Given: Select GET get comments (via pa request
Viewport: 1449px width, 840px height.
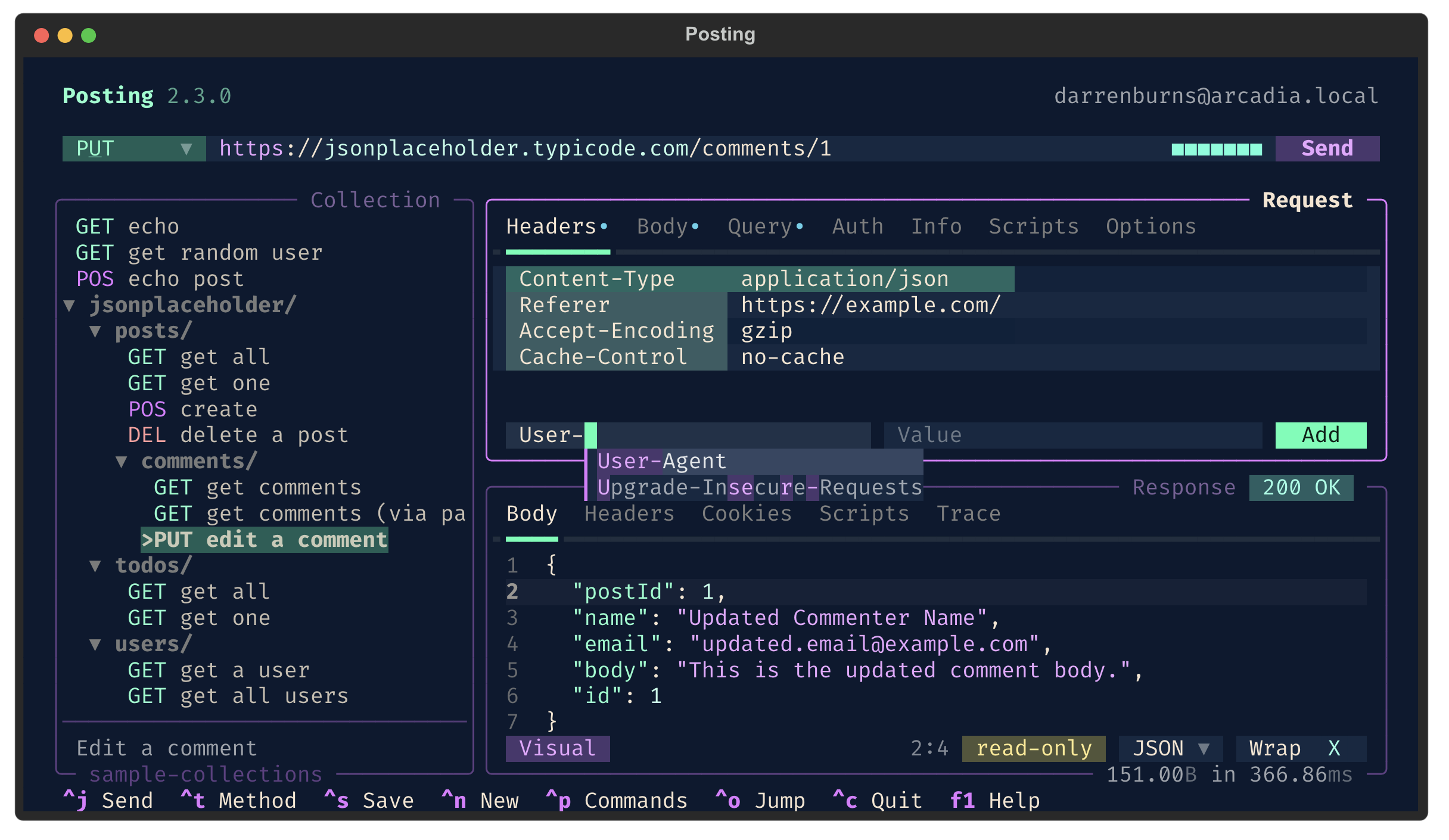Looking at the screenshot, I should 309,514.
